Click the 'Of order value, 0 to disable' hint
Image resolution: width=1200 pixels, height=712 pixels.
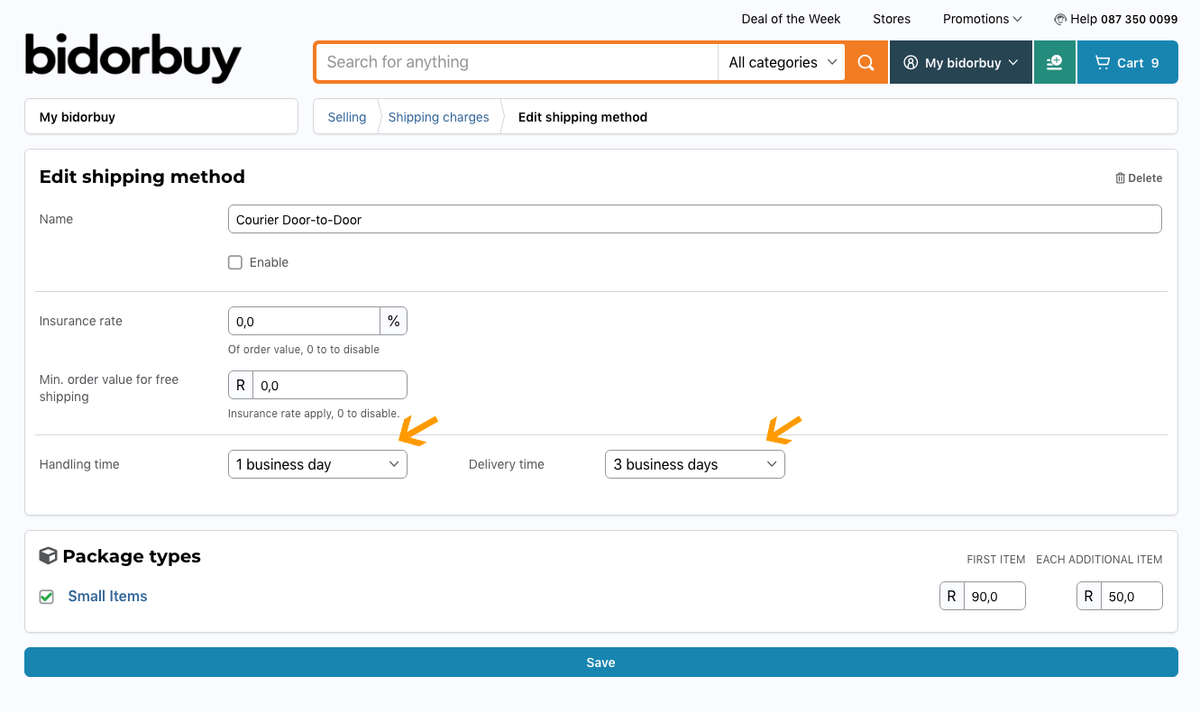point(304,350)
